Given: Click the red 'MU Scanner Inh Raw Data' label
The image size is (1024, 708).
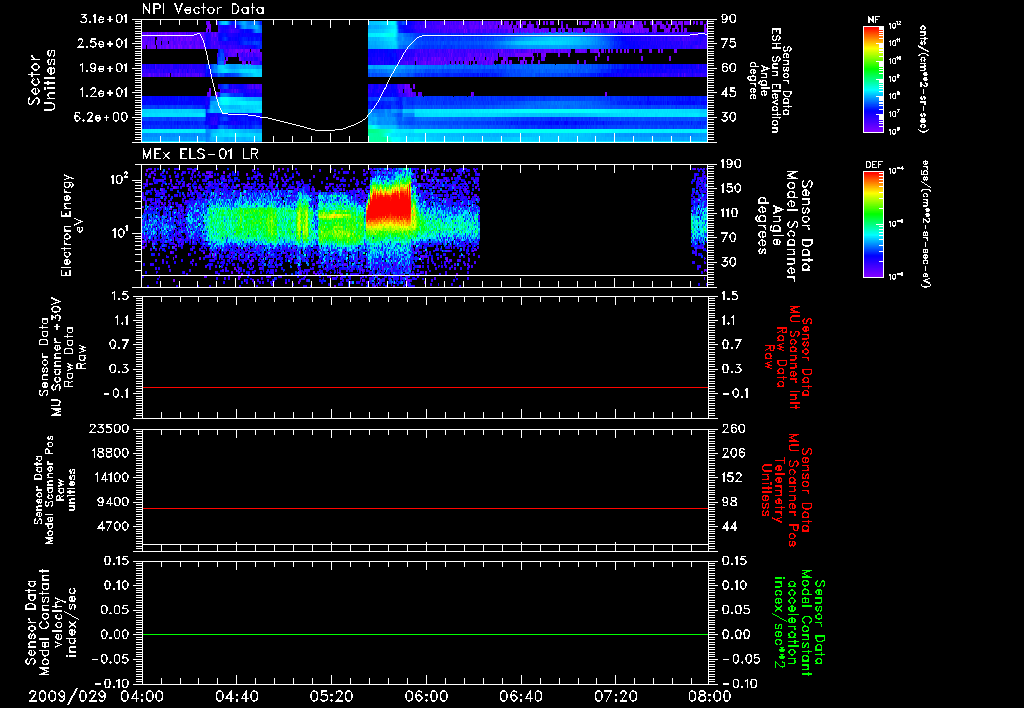Looking at the screenshot, I should [788, 357].
